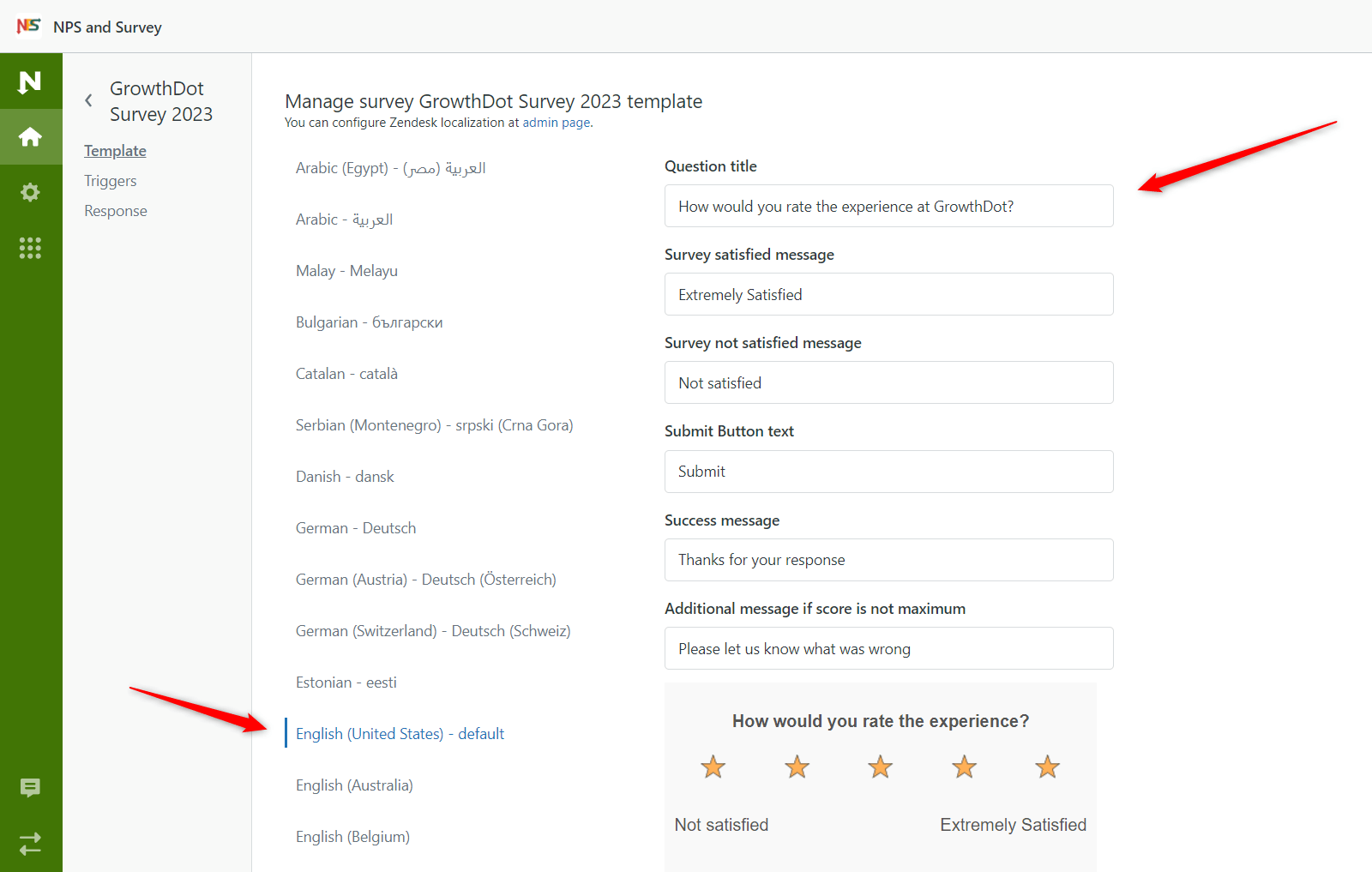Click into the Survey not satisfied message field

tap(888, 382)
